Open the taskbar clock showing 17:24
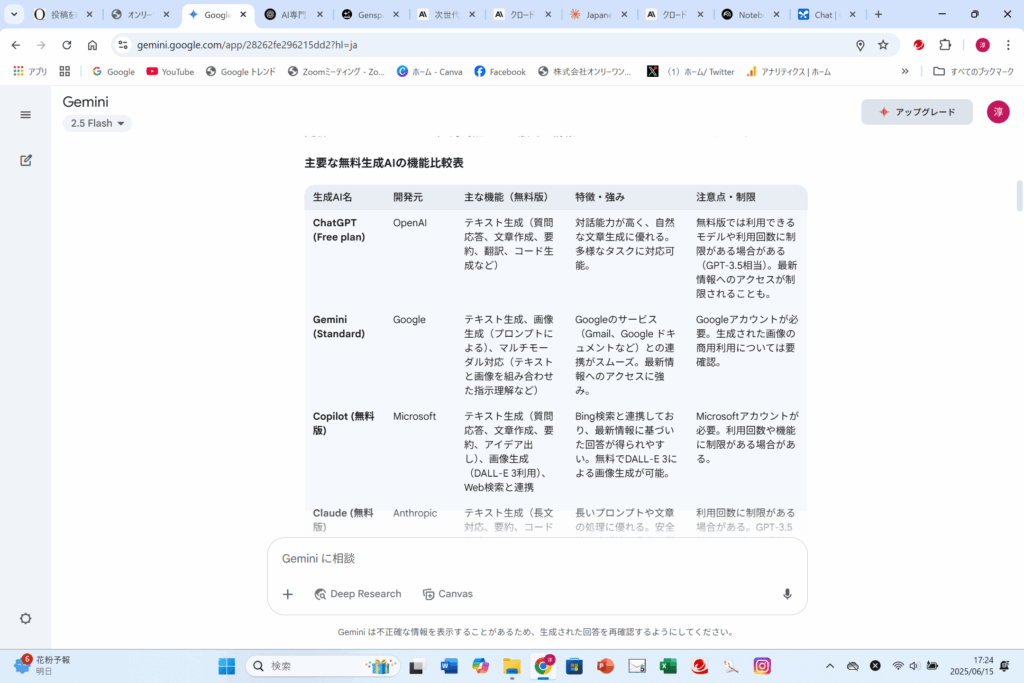 (x=972, y=665)
